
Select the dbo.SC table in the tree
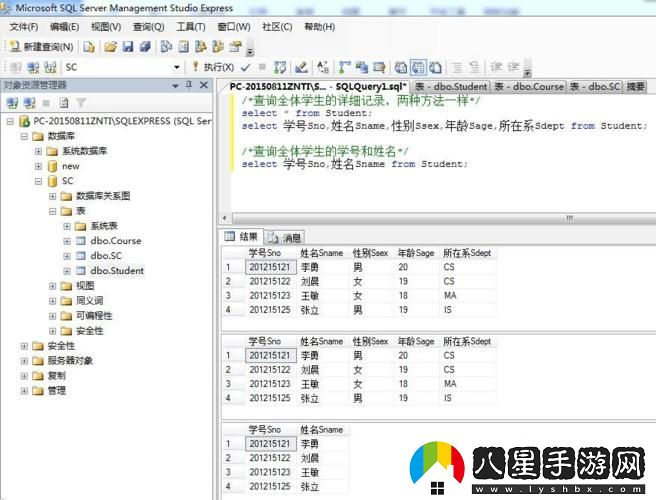coord(106,256)
